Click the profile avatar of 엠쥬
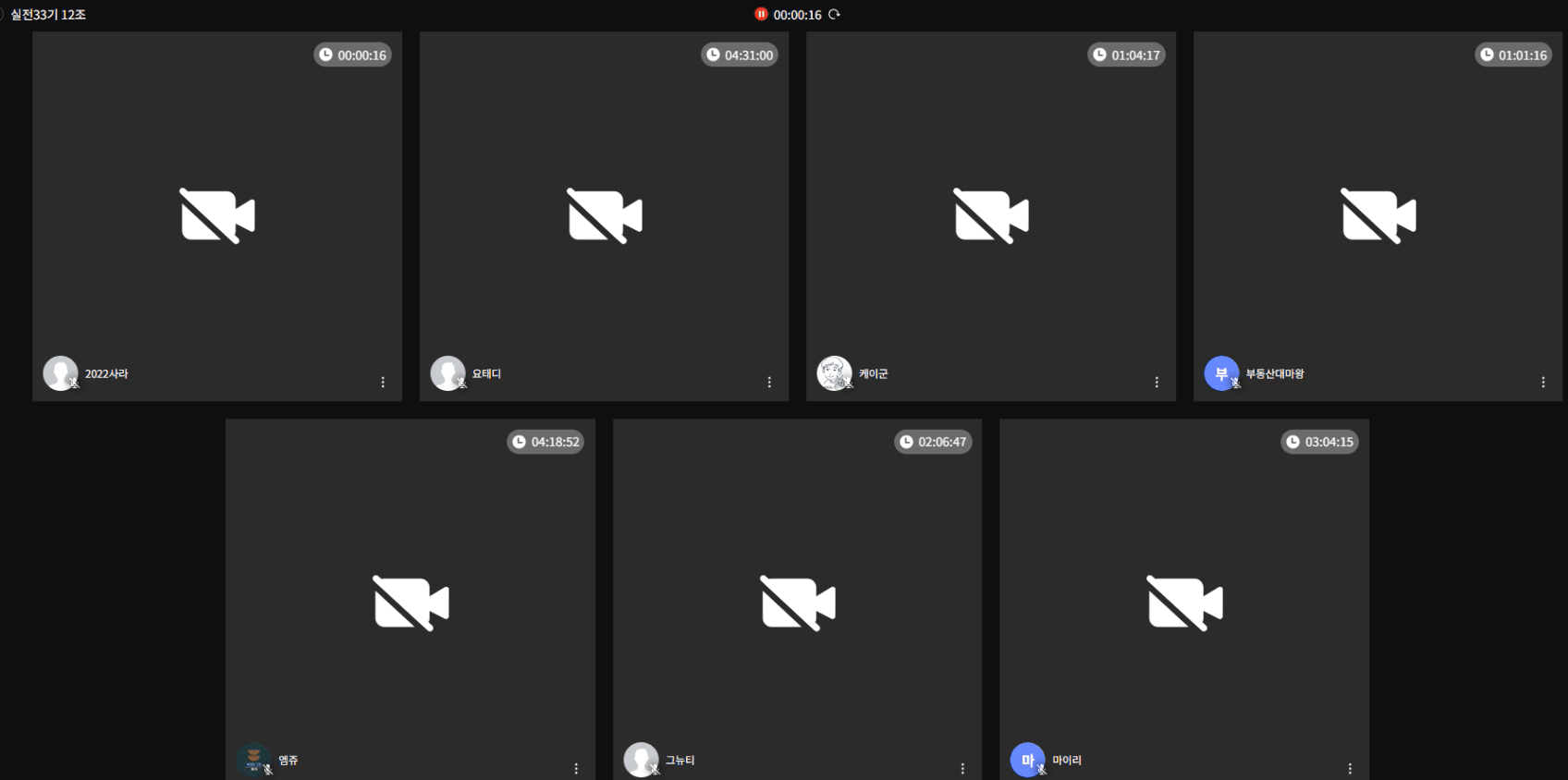The width and height of the screenshot is (1568, 780). [254, 760]
